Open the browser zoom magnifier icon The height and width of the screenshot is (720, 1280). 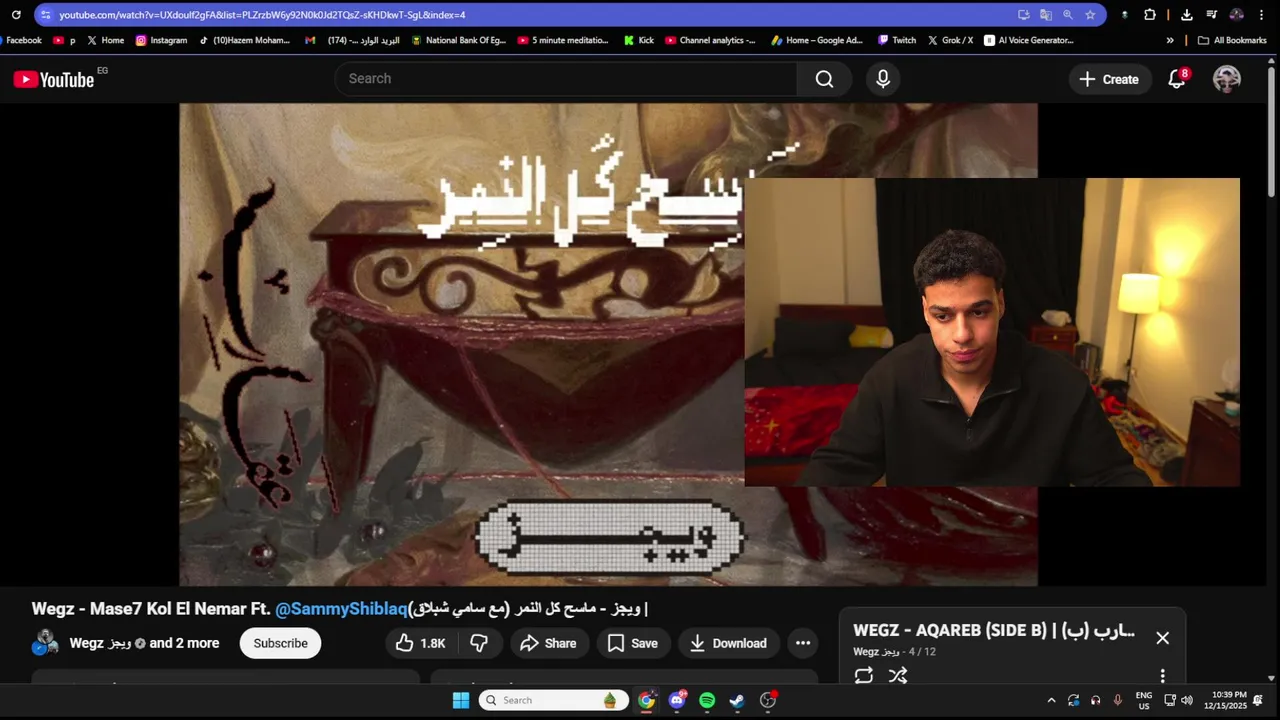1068,15
